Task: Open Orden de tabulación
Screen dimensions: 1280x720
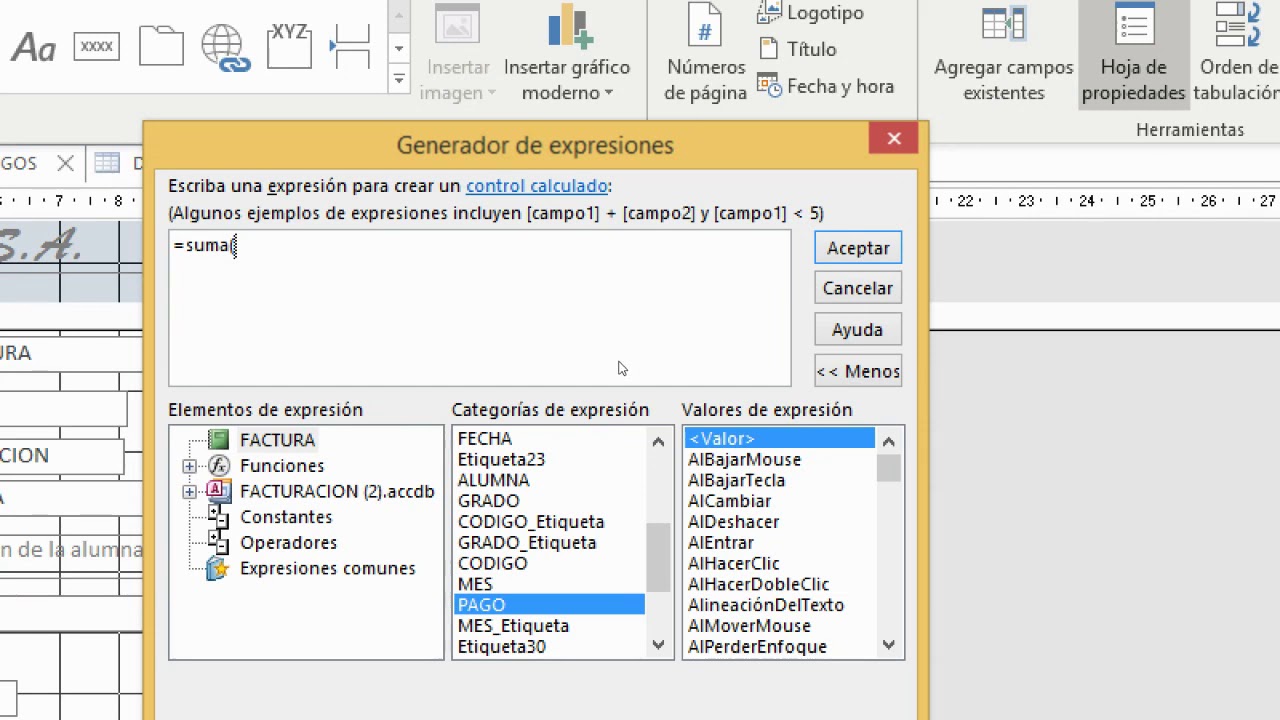Action: [1237, 53]
